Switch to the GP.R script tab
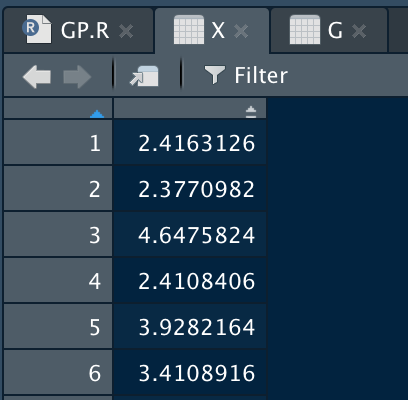Viewport: 408px width, 400px height. coord(78,31)
